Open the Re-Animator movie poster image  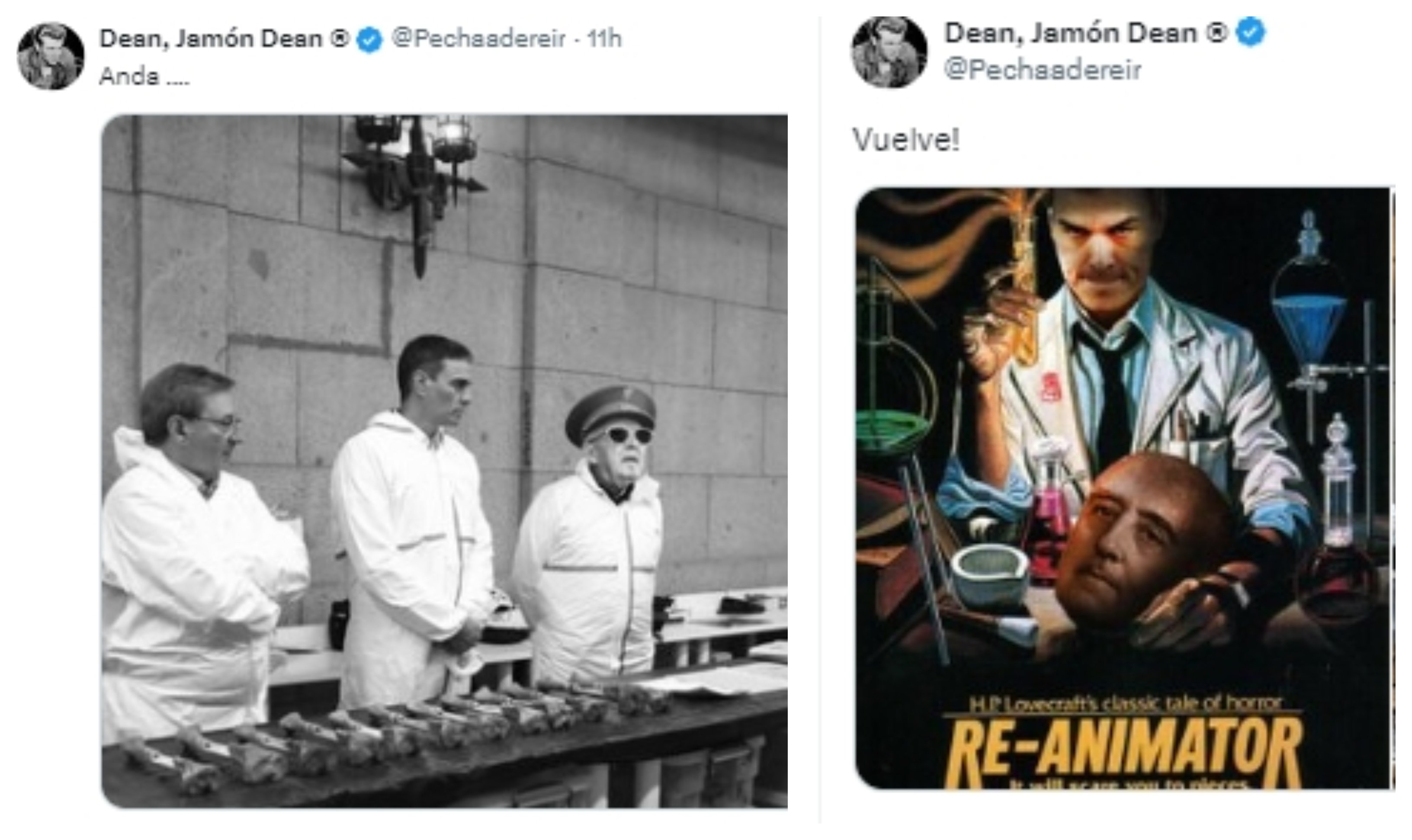pos(1123,487)
